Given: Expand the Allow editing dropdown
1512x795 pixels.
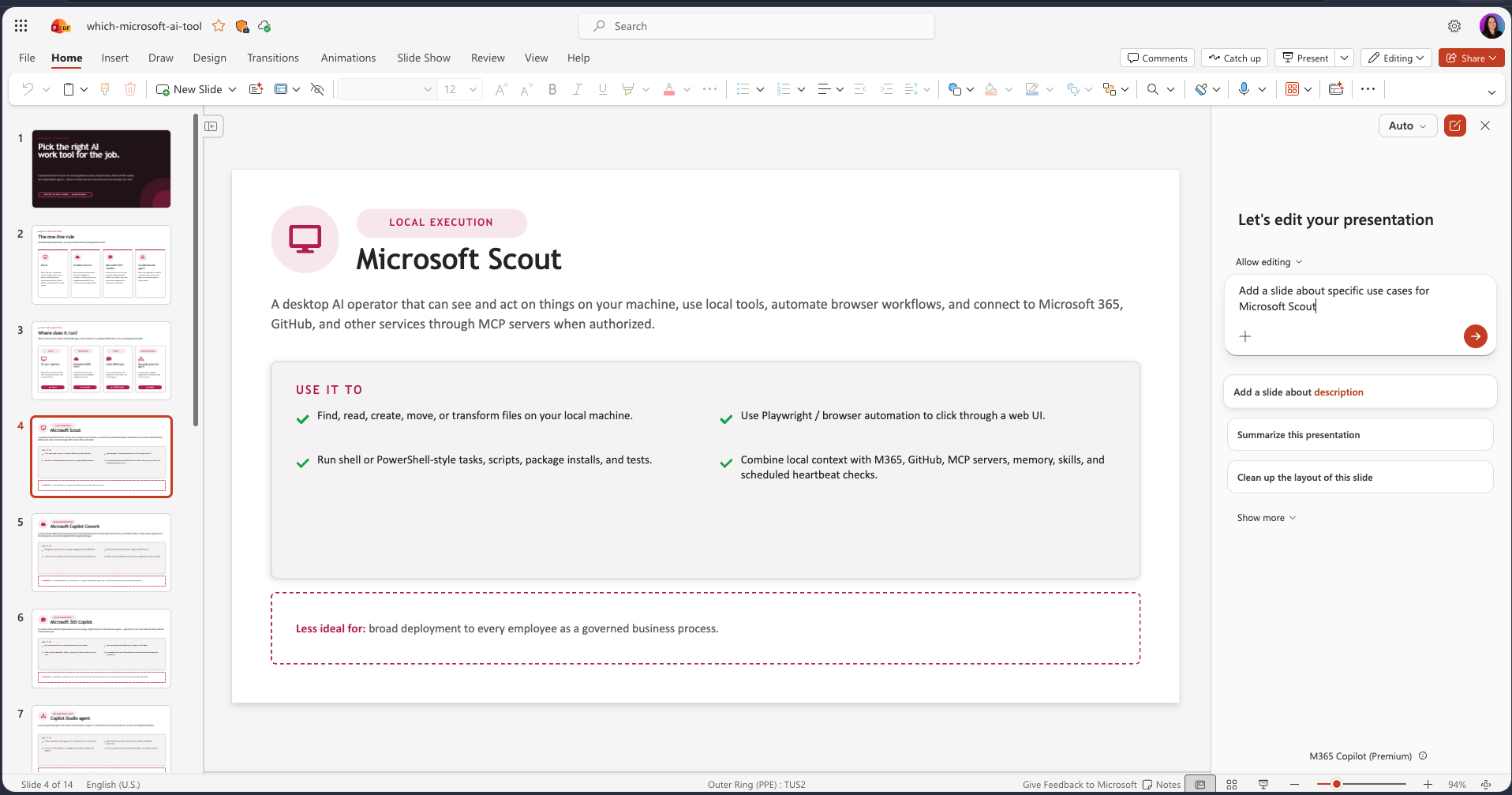Looking at the screenshot, I should point(1269,262).
